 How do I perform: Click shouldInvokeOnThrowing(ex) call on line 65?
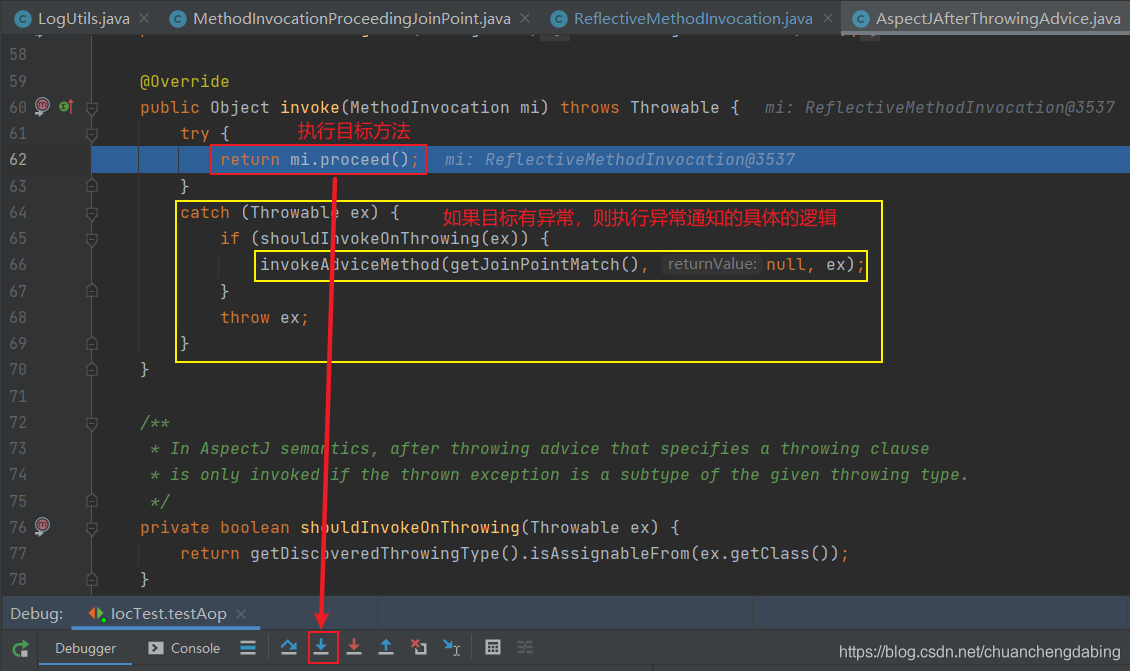click(394, 239)
